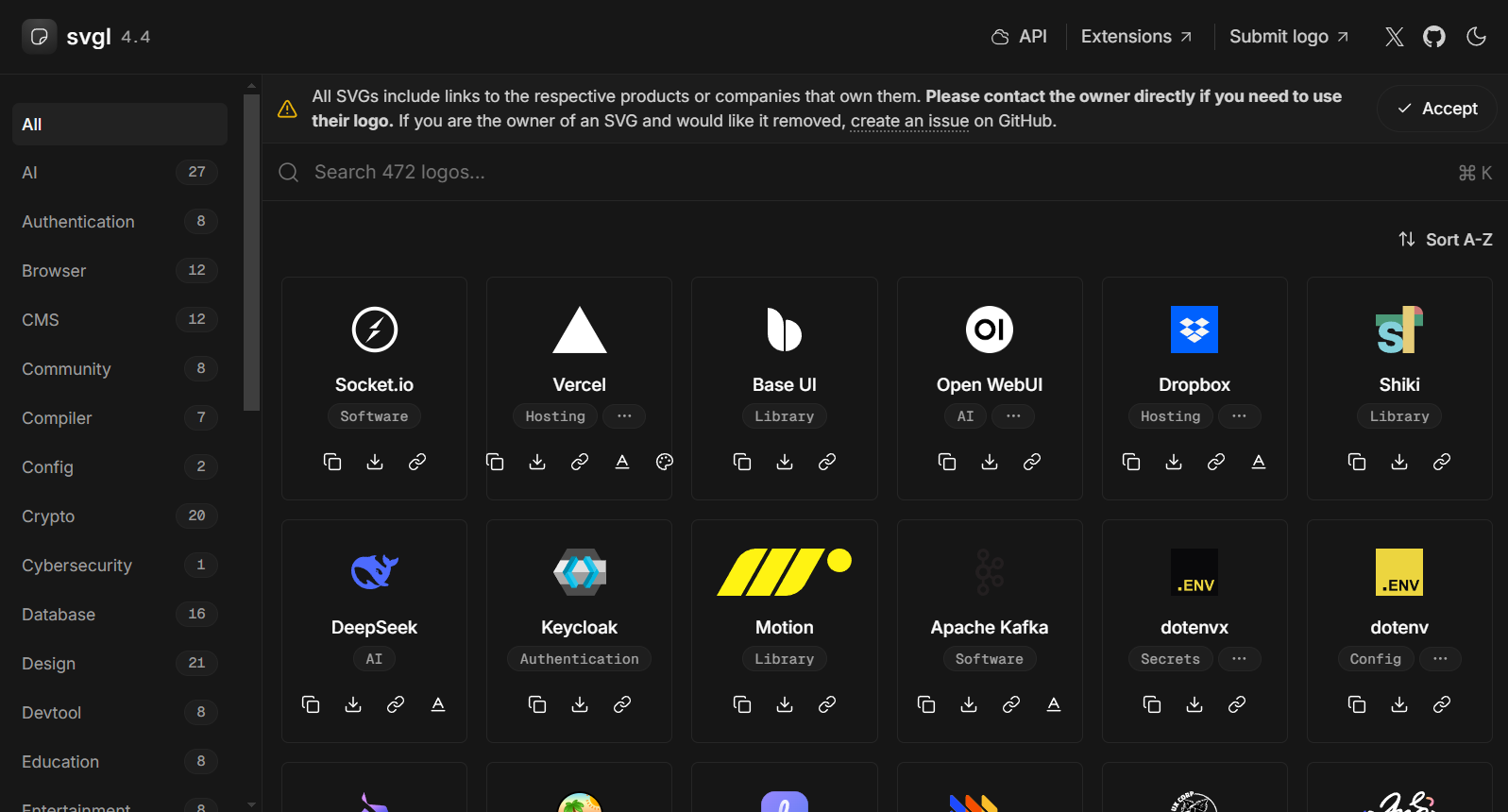
Task: Download the Socket.io SVG
Action: (375, 462)
